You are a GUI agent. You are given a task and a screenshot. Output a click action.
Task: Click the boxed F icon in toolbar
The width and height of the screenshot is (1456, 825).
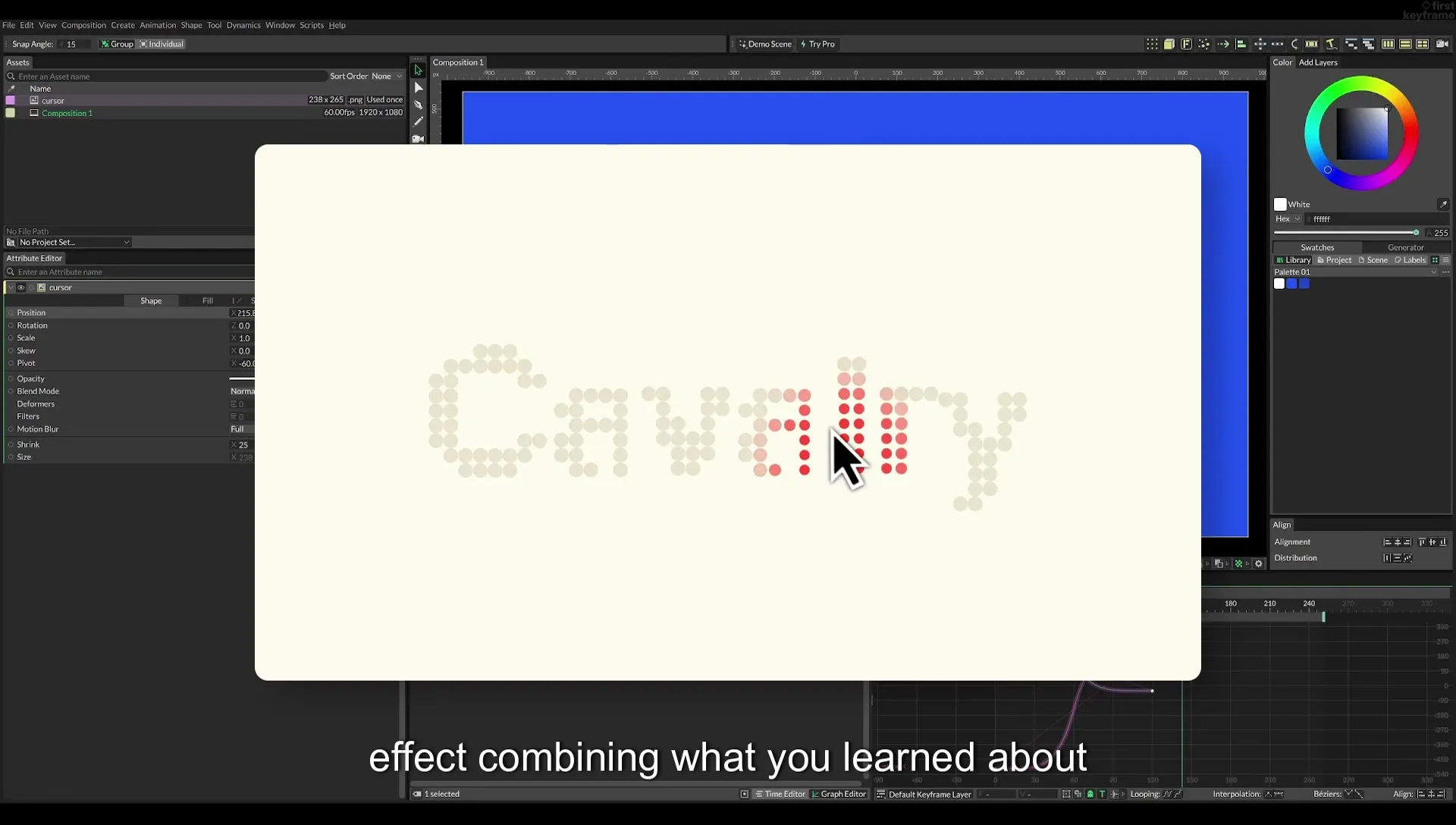1186,44
